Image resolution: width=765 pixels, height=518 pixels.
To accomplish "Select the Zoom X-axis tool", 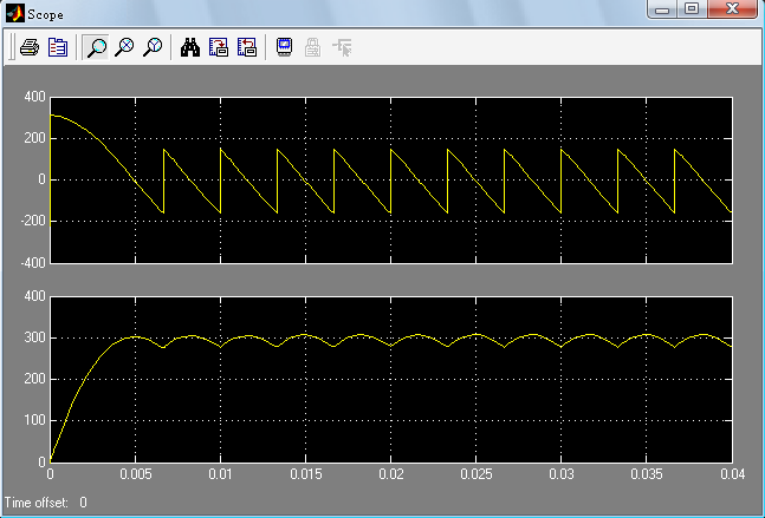I will point(124,47).
